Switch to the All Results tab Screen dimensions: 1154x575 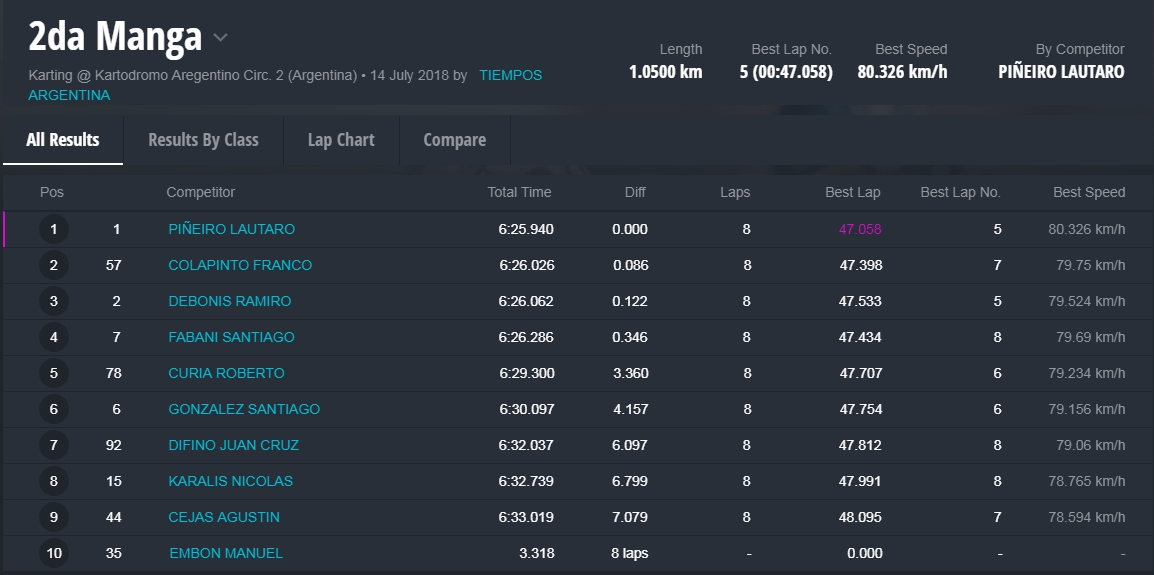pos(63,140)
